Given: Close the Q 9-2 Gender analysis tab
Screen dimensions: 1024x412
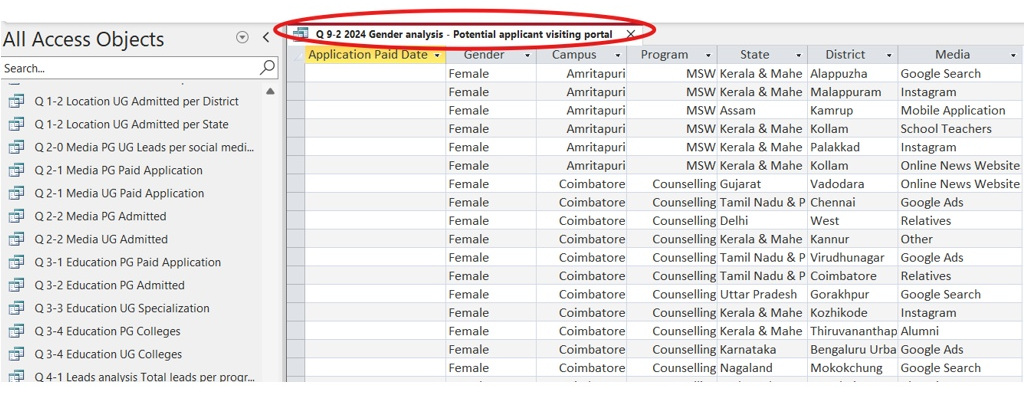Looking at the screenshot, I should click(x=630, y=34).
